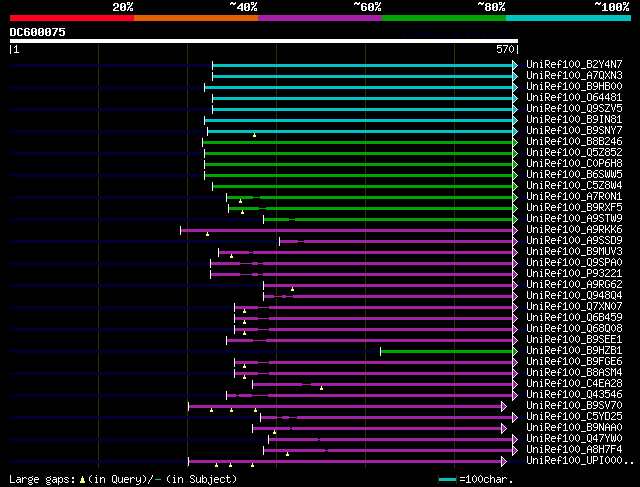The image size is (640, 487).
Task: Select the red 20% identity legend segment
Action: 72,18
